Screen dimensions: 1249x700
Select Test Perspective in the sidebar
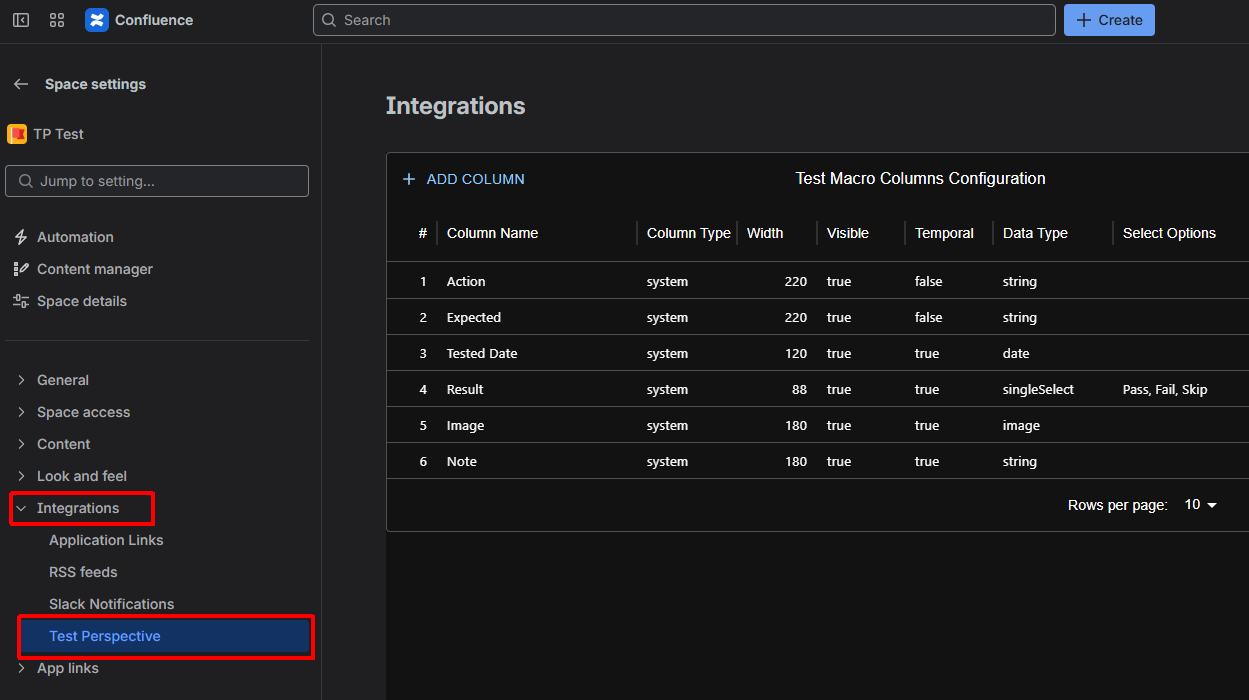[x=105, y=636]
